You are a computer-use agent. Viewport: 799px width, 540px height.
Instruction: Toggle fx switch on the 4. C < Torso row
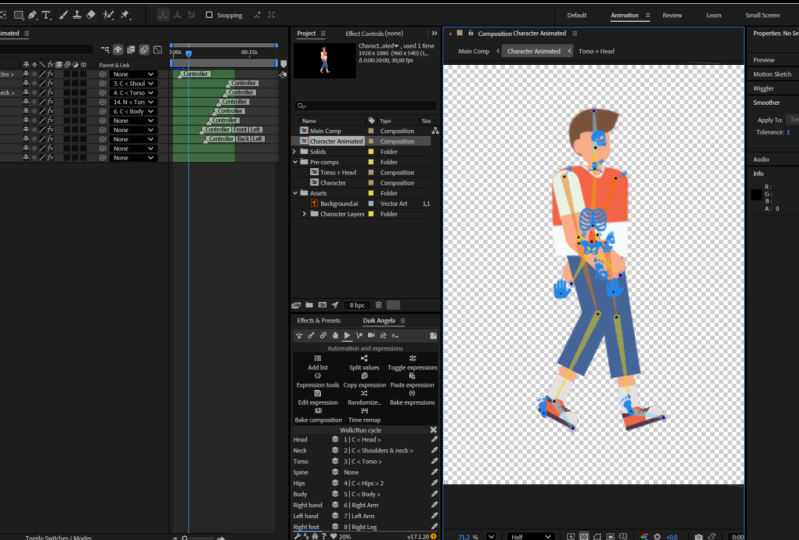tap(50, 93)
